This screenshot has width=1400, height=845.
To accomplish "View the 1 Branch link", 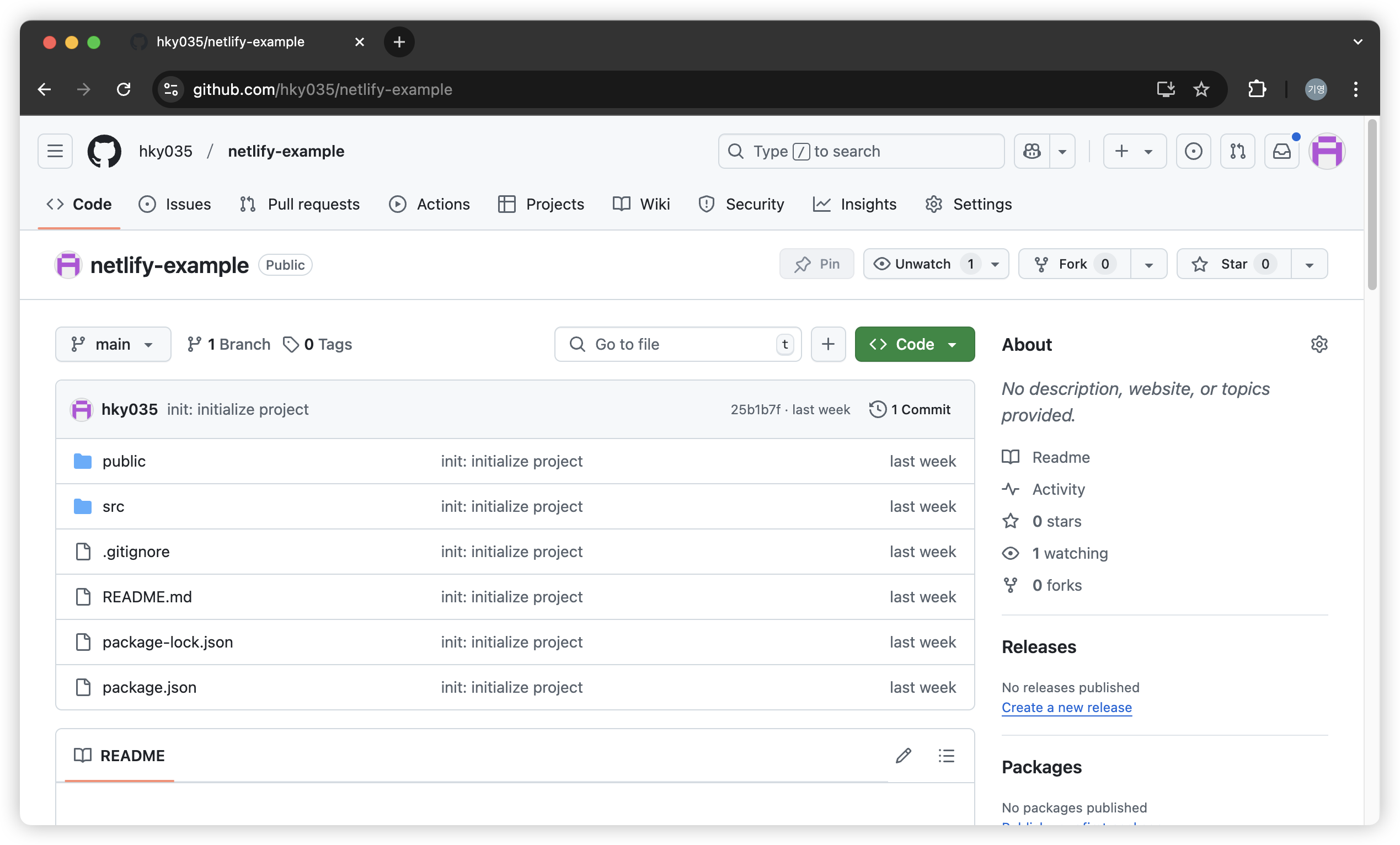I will (x=228, y=344).
